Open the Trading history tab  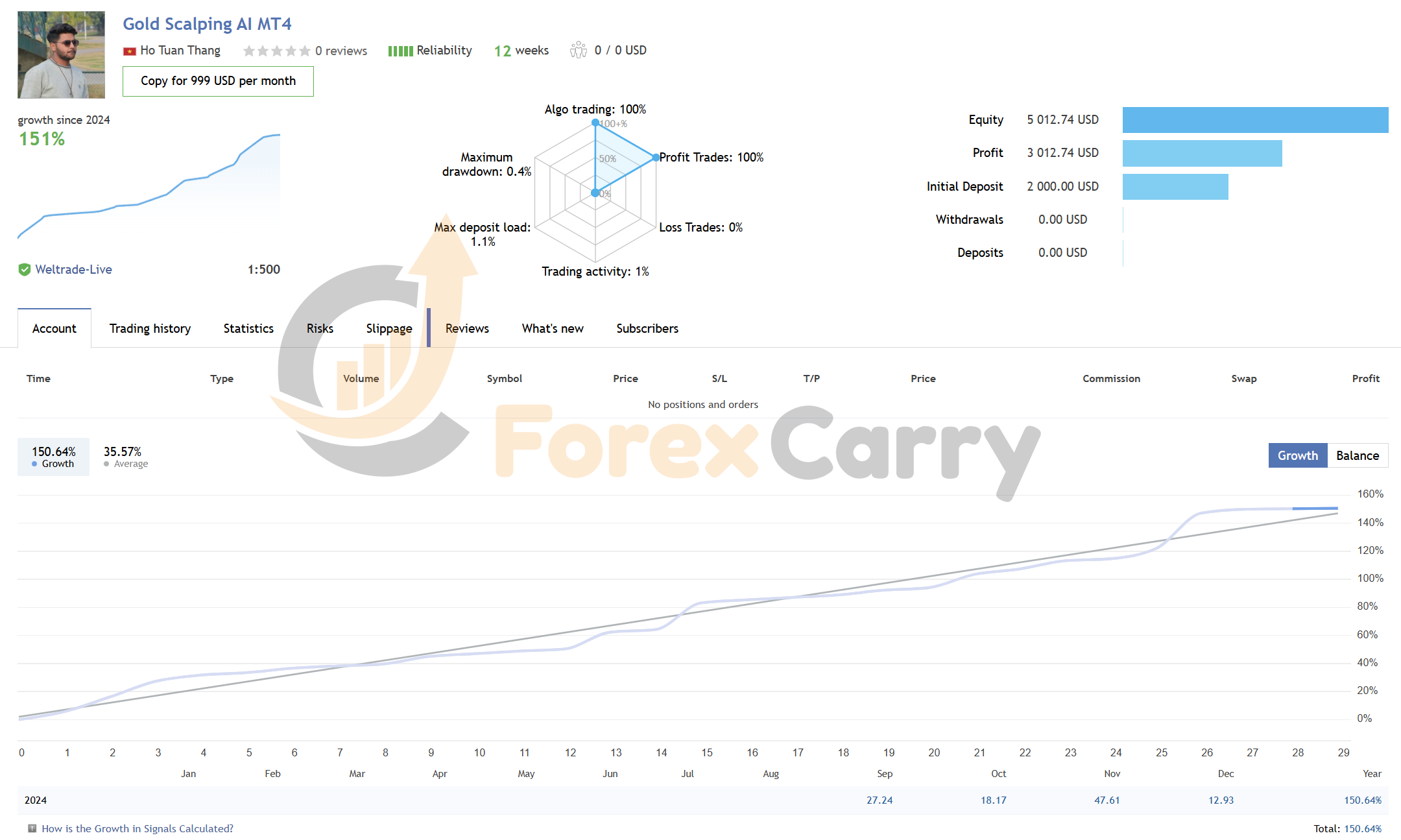150,329
